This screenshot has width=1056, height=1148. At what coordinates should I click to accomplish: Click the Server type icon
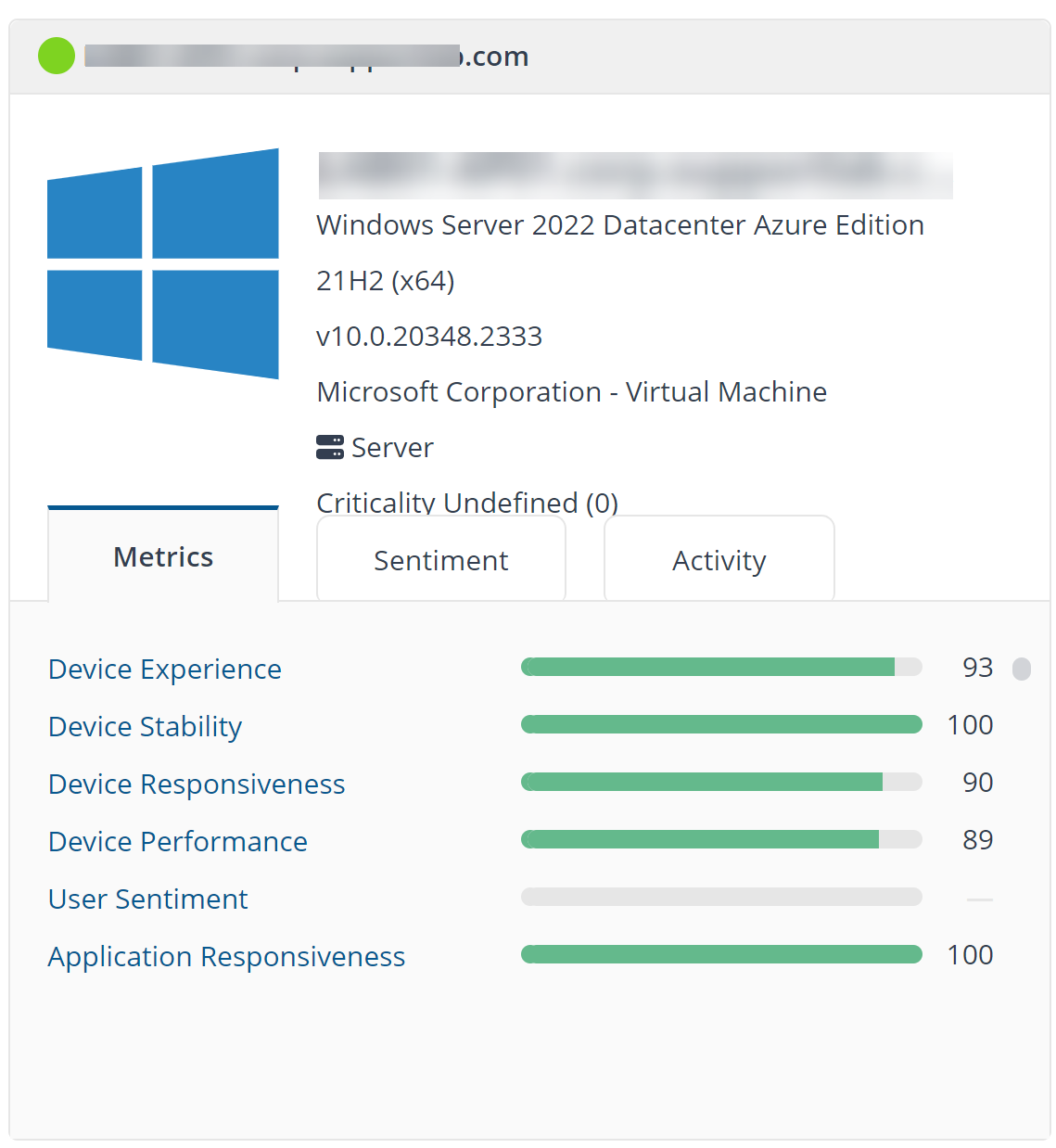click(x=330, y=447)
